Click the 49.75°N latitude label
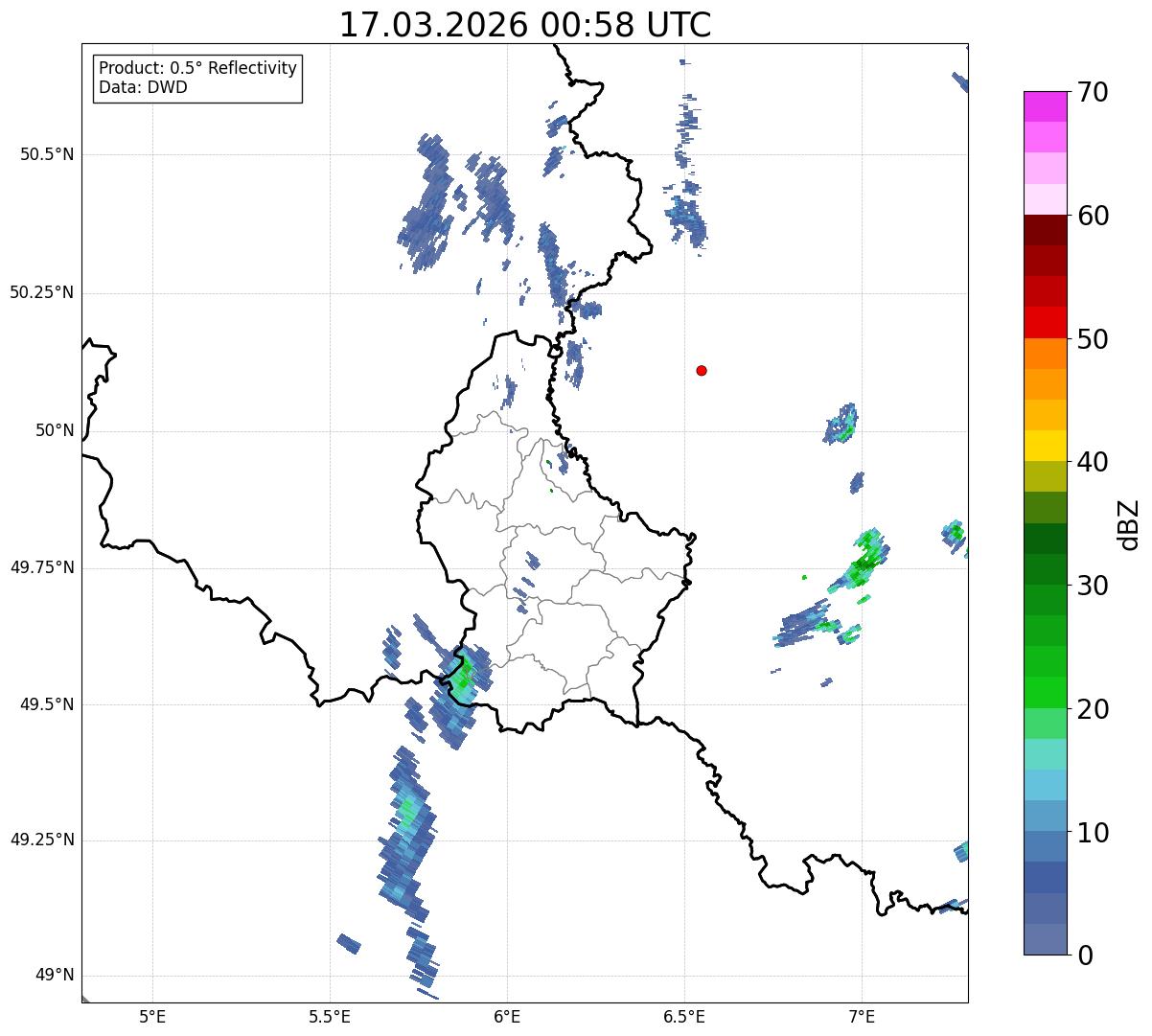Screen dimensions: 1152x1036 (42, 567)
